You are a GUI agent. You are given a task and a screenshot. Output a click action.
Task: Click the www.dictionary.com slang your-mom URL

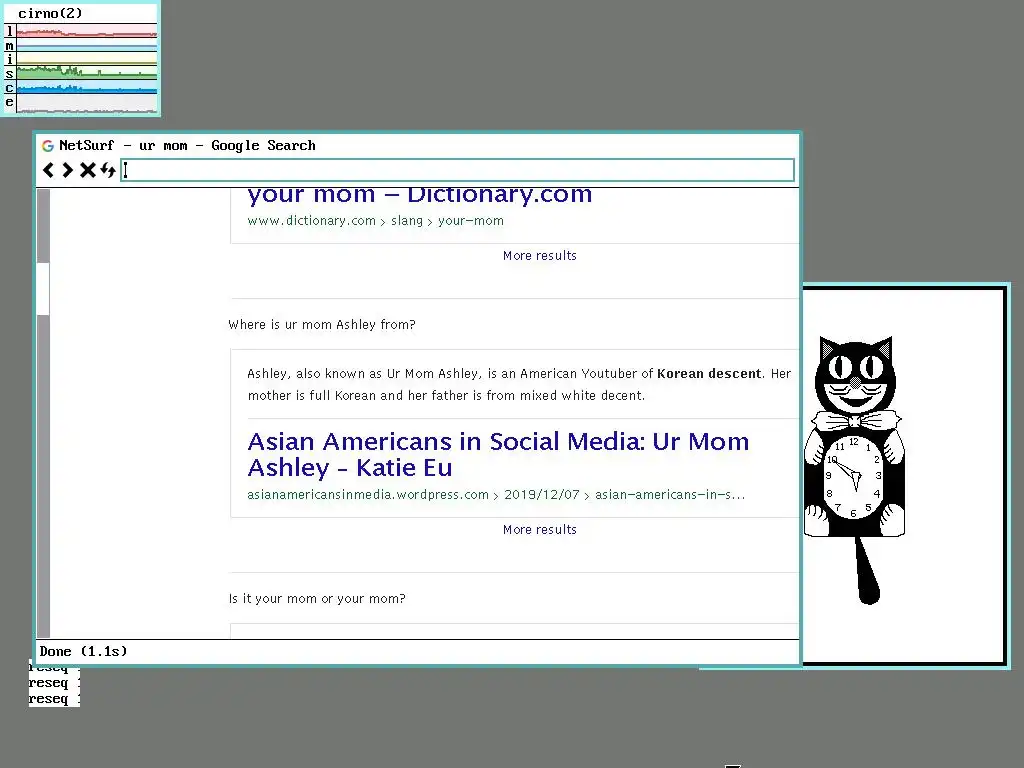[376, 221]
